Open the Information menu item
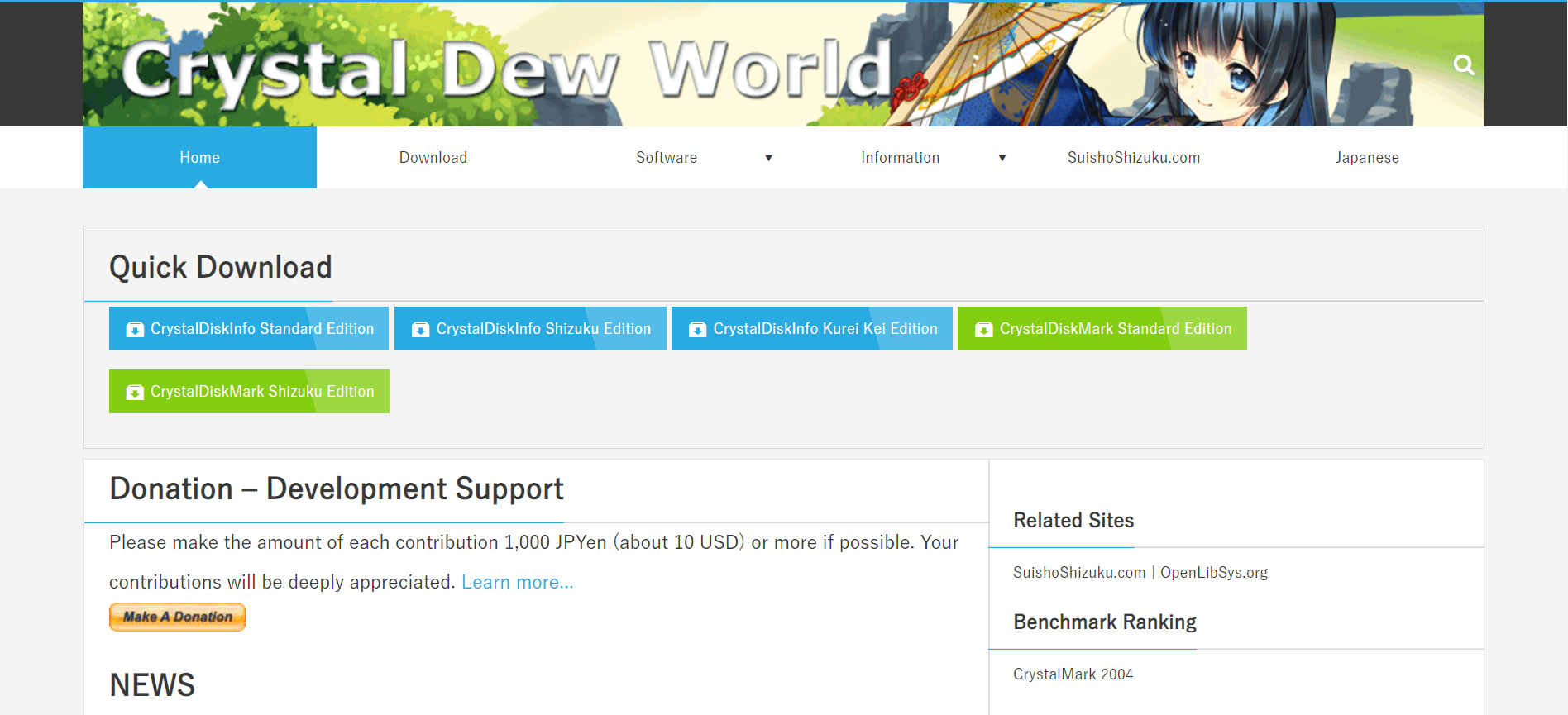 point(900,157)
